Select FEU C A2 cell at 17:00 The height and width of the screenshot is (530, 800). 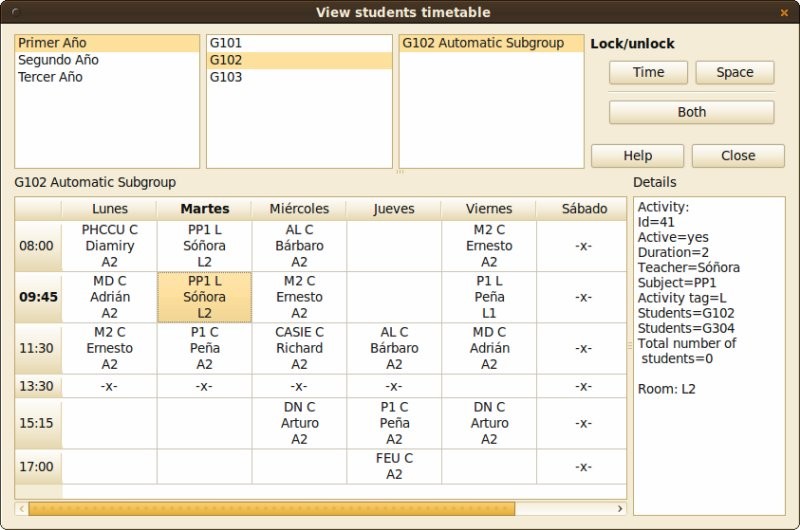pos(394,467)
